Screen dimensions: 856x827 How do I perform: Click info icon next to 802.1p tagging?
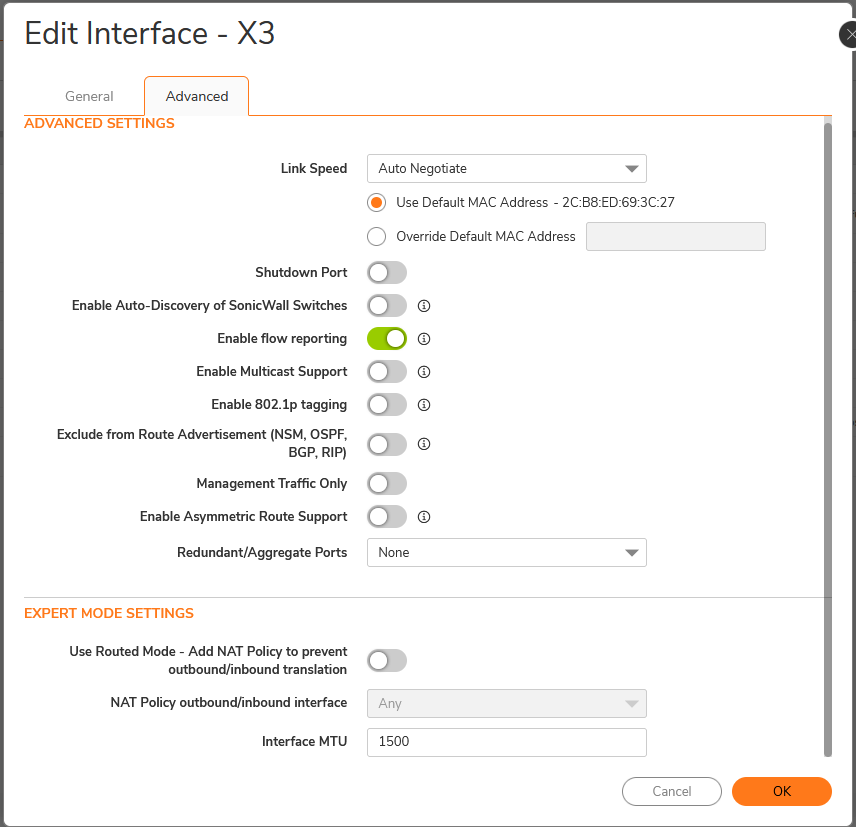coord(423,405)
